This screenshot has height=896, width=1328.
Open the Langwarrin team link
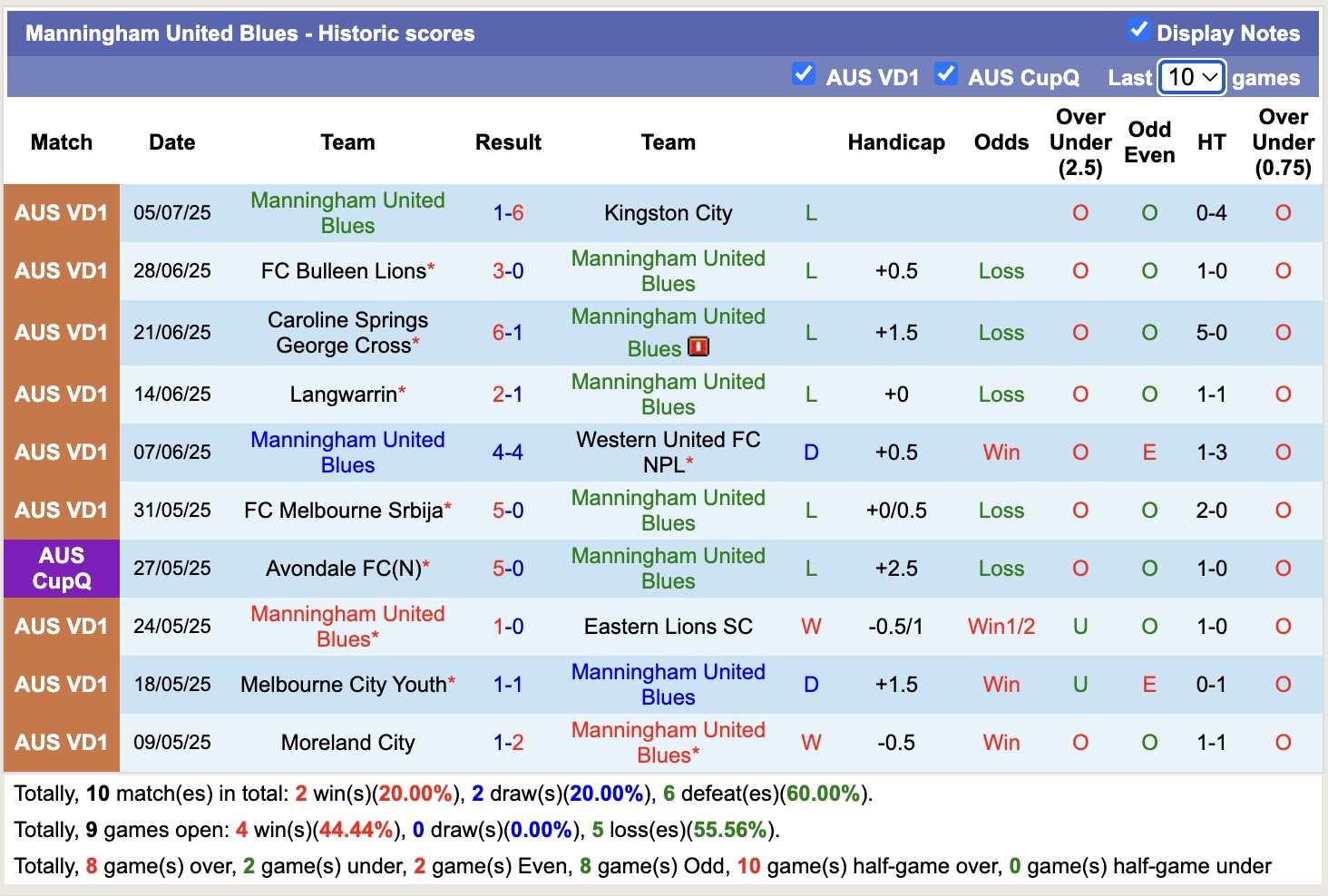342,394
